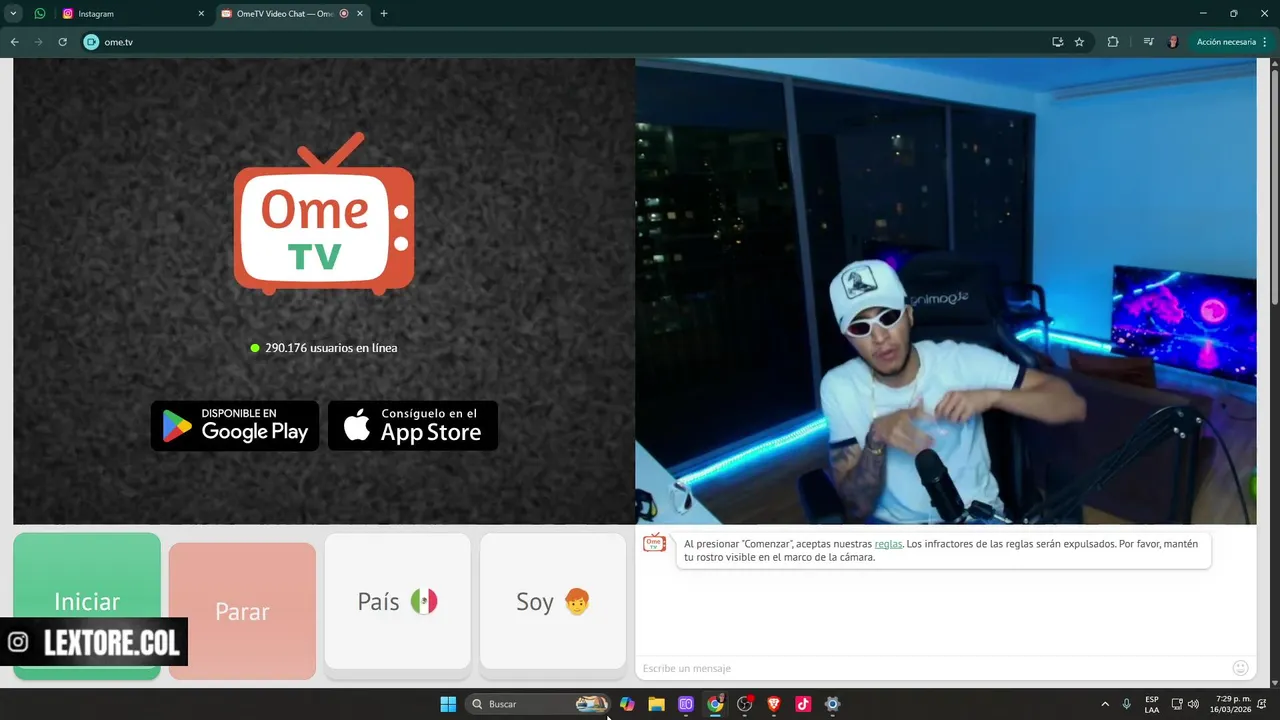
Task: Open emoji picker smiley icon
Action: pyautogui.click(x=1240, y=668)
